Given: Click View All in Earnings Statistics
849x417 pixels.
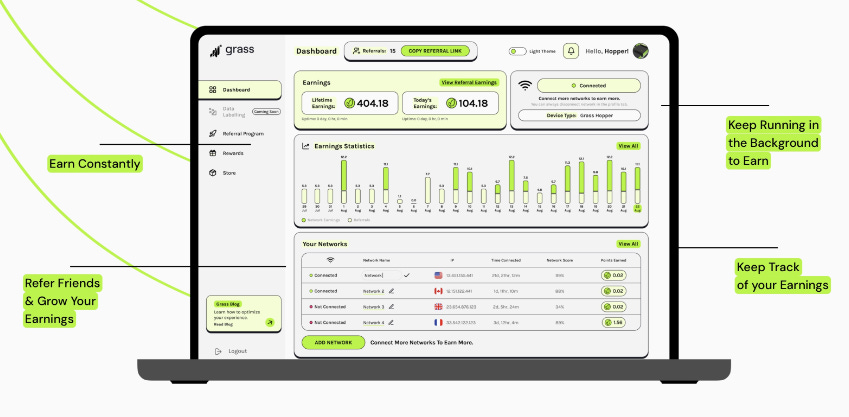Looking at the screenshot, I should (628, 146).
